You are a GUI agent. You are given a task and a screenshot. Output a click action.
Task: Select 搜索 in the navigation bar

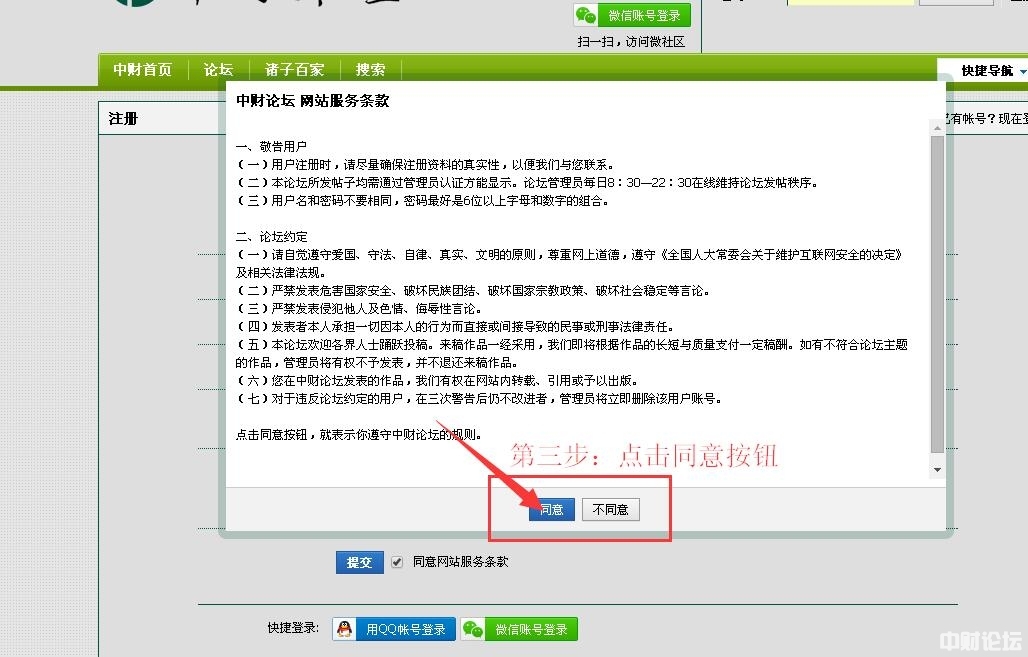[x=370, y=70]
